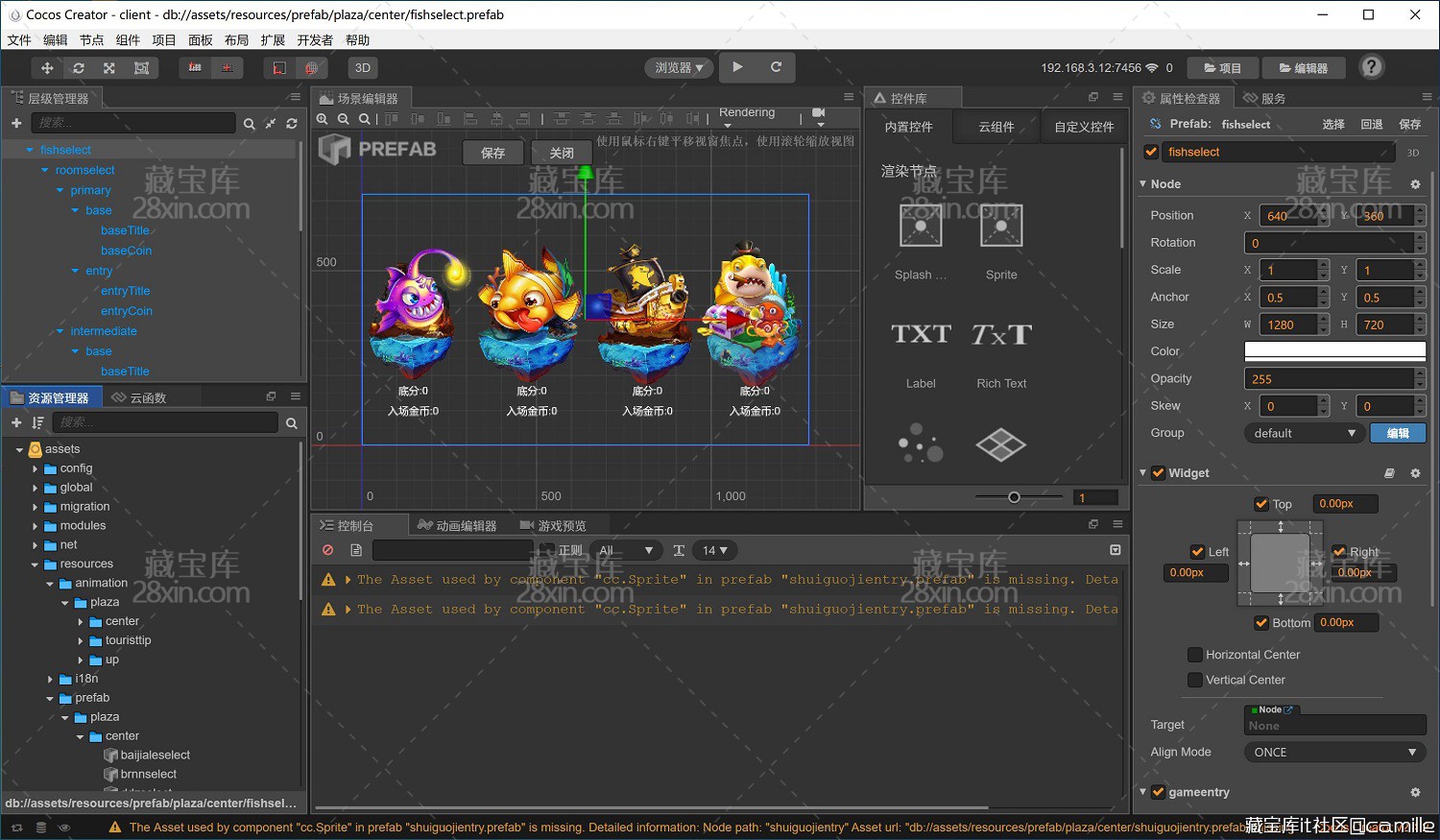The image size is (1440, 840).
Task: Click the hierarchy search magnifier icon
Action: pos(250,124)
